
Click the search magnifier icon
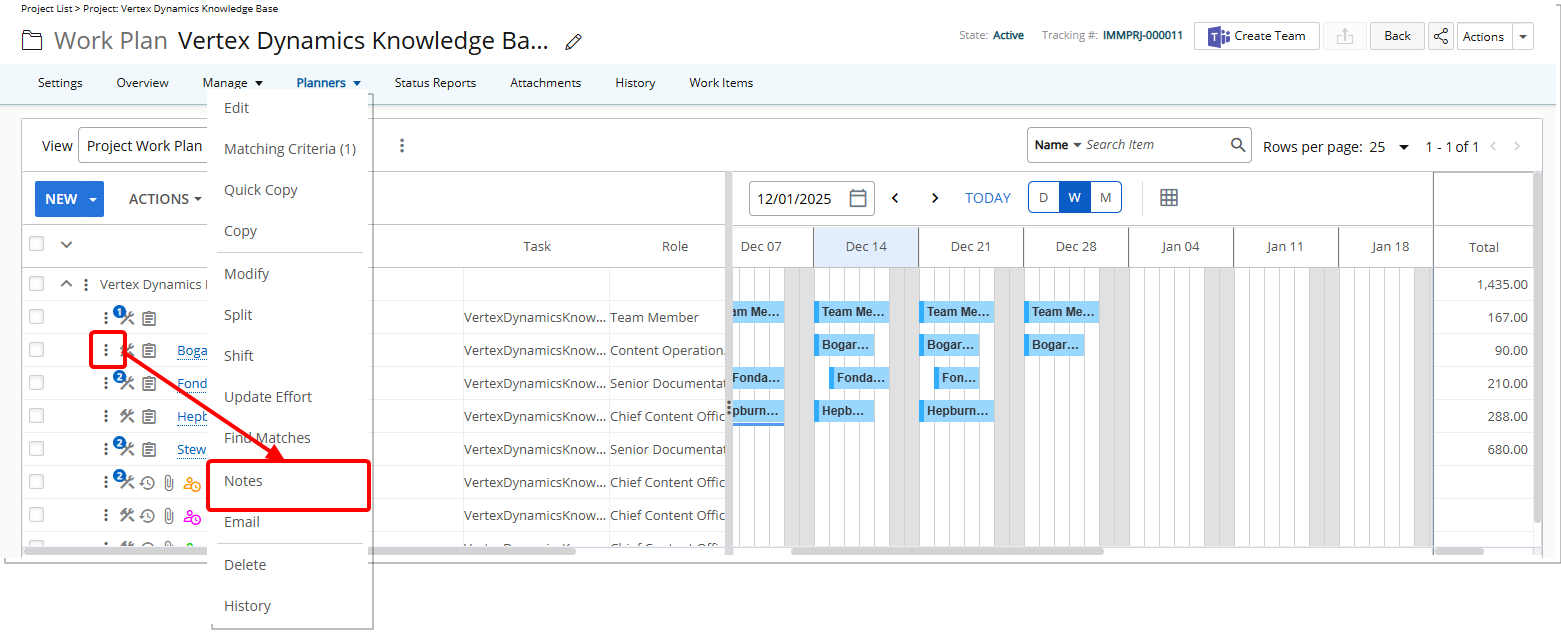(x=1238, y=145)
